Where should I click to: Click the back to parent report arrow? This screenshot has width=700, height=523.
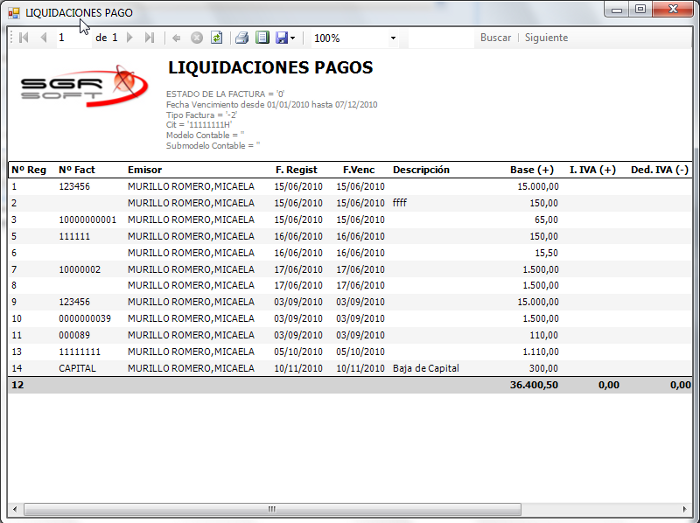(176, 38)
